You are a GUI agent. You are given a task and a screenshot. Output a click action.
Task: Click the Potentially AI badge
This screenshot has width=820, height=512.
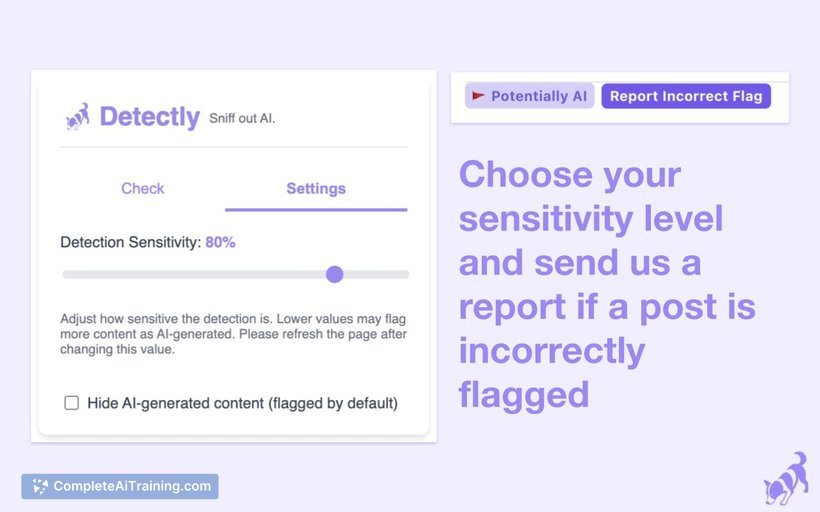click(529, 96)
